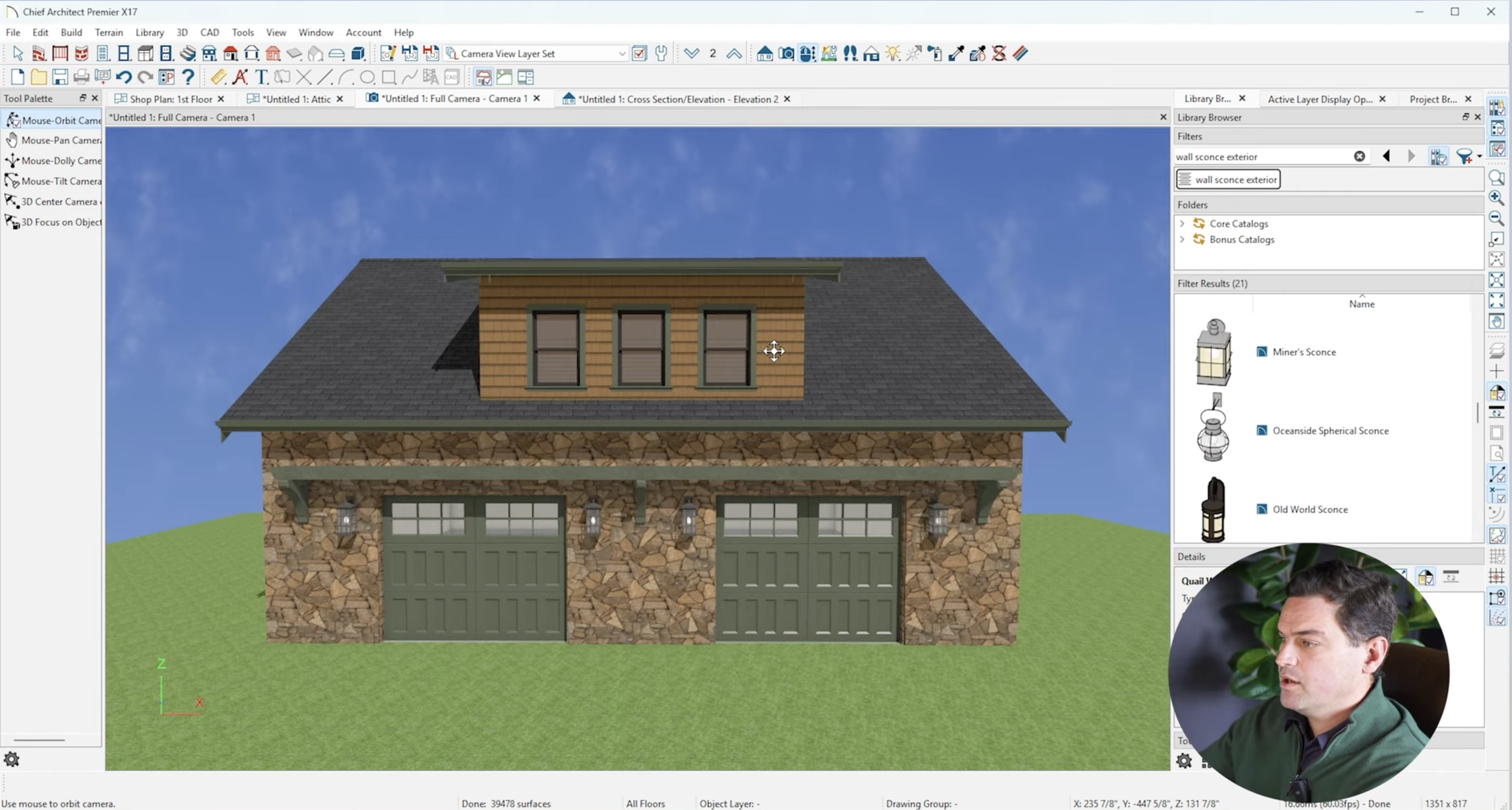Select the Miner's Sconce thumbnail

[x=1213, y=352]
